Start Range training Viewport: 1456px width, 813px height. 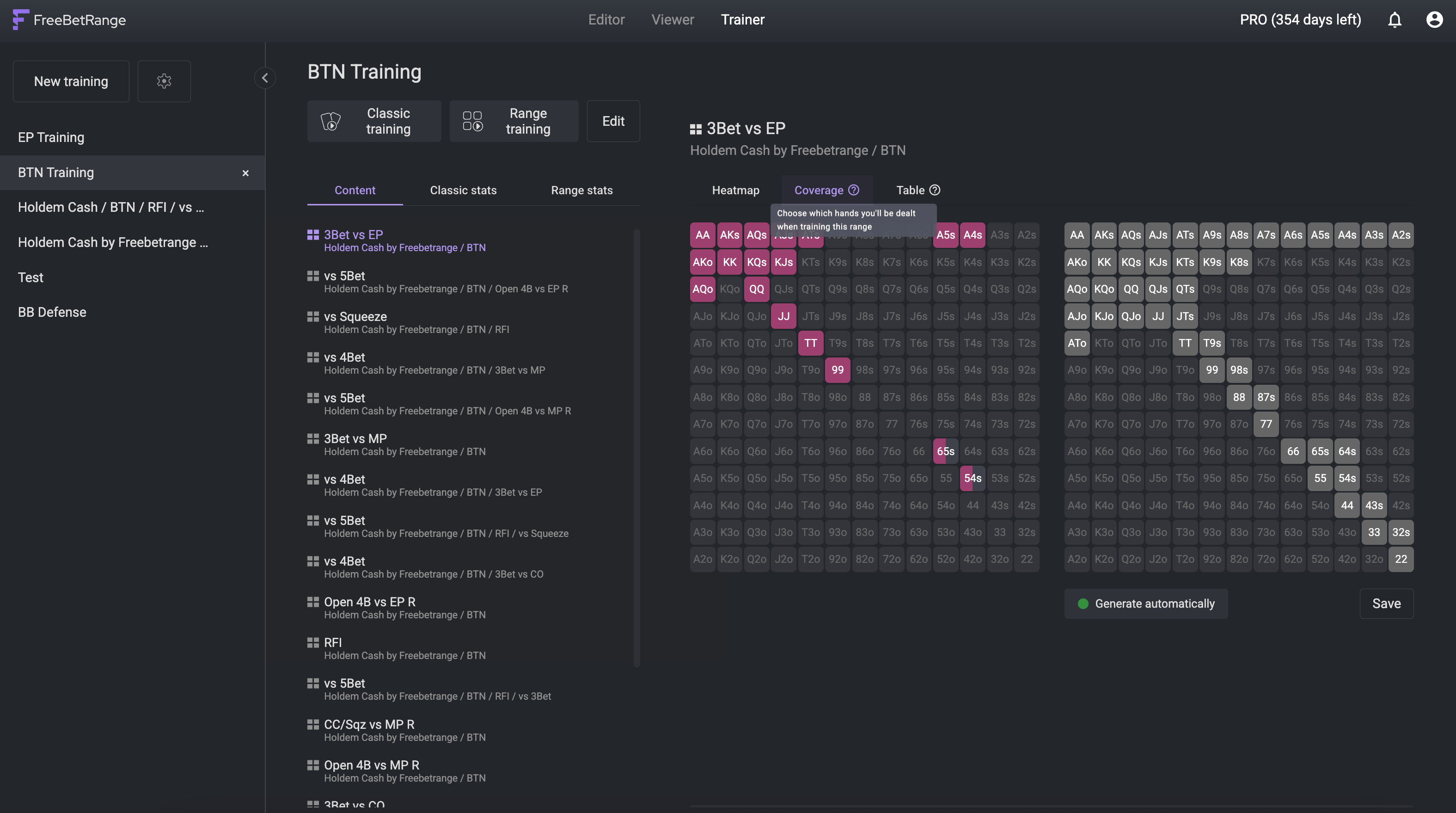(x=514, y=121)
